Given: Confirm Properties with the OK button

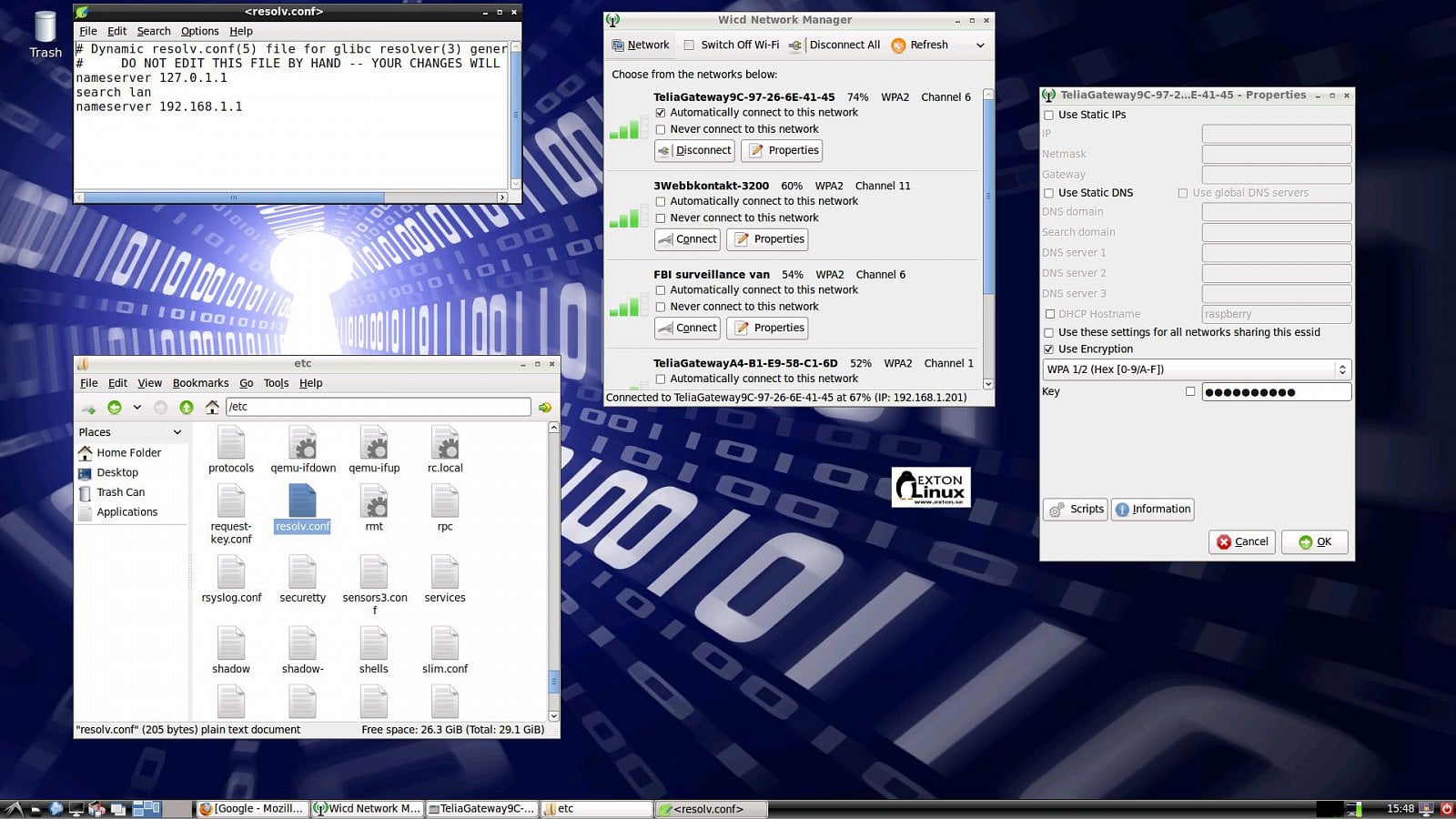Looking at the screenshot, I should (1314, 541).
